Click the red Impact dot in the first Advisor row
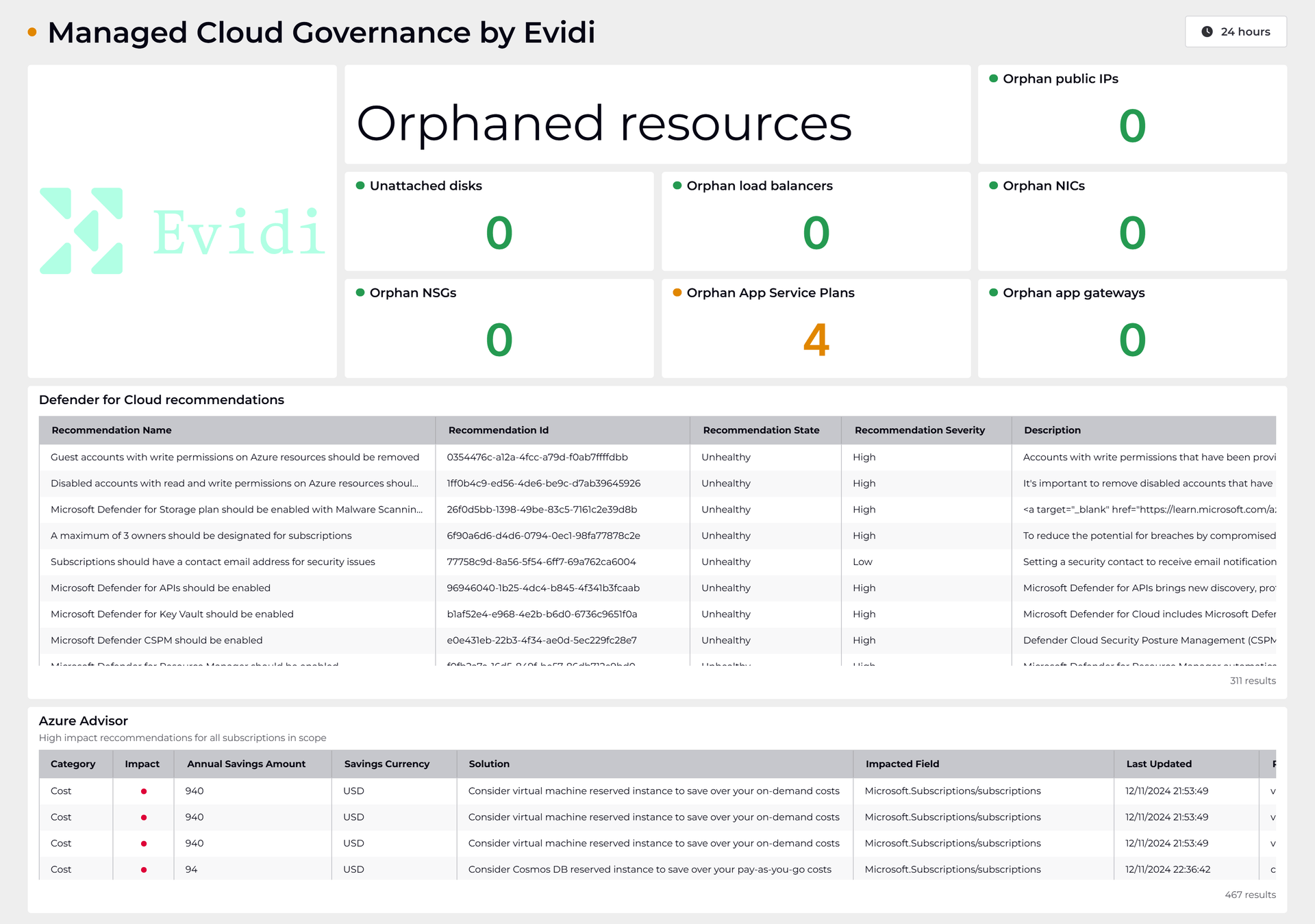Viewport: 1315px width, 924px height. [x=144, y=791]
